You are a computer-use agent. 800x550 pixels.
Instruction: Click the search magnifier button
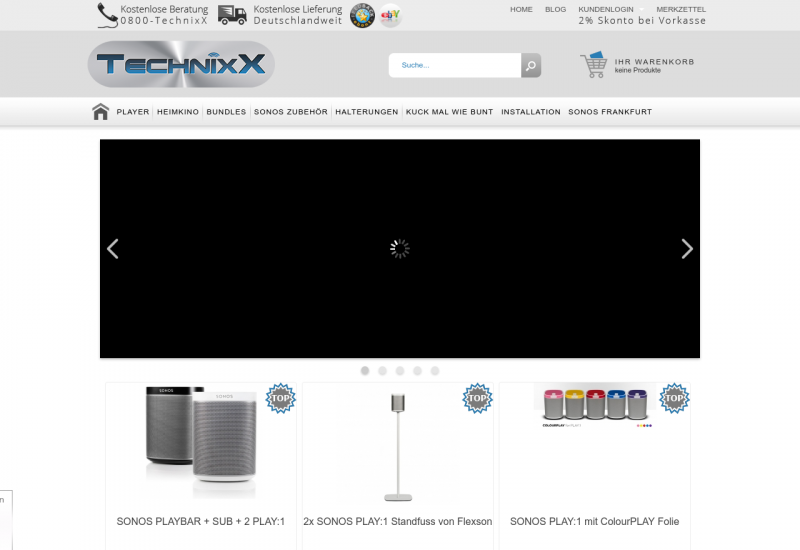click(531, 66)
